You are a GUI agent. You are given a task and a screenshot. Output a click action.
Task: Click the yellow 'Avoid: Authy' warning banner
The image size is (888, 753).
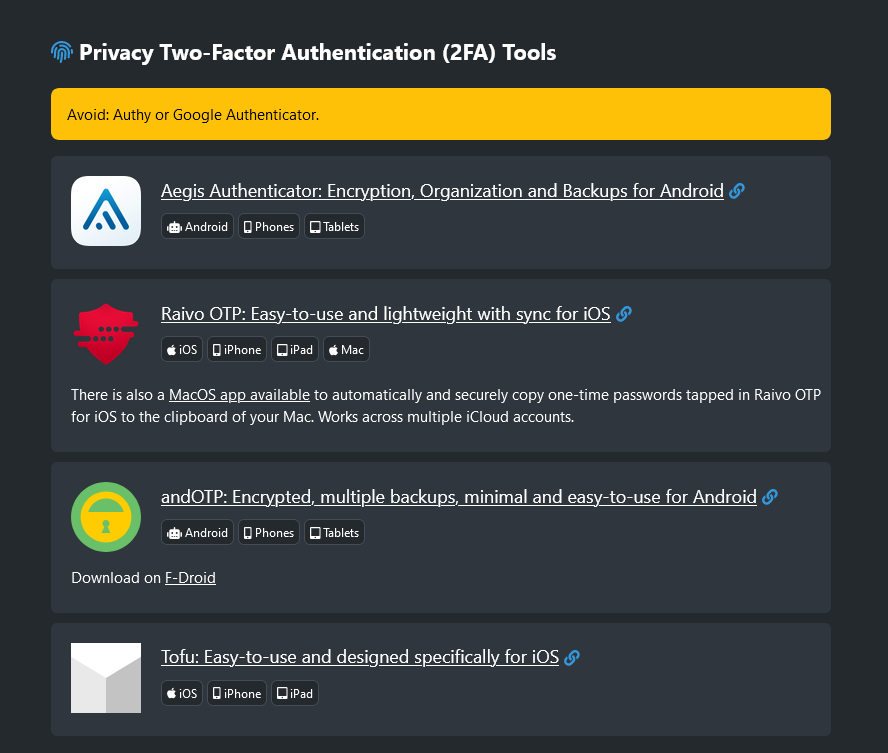click(x=441, y=114)
